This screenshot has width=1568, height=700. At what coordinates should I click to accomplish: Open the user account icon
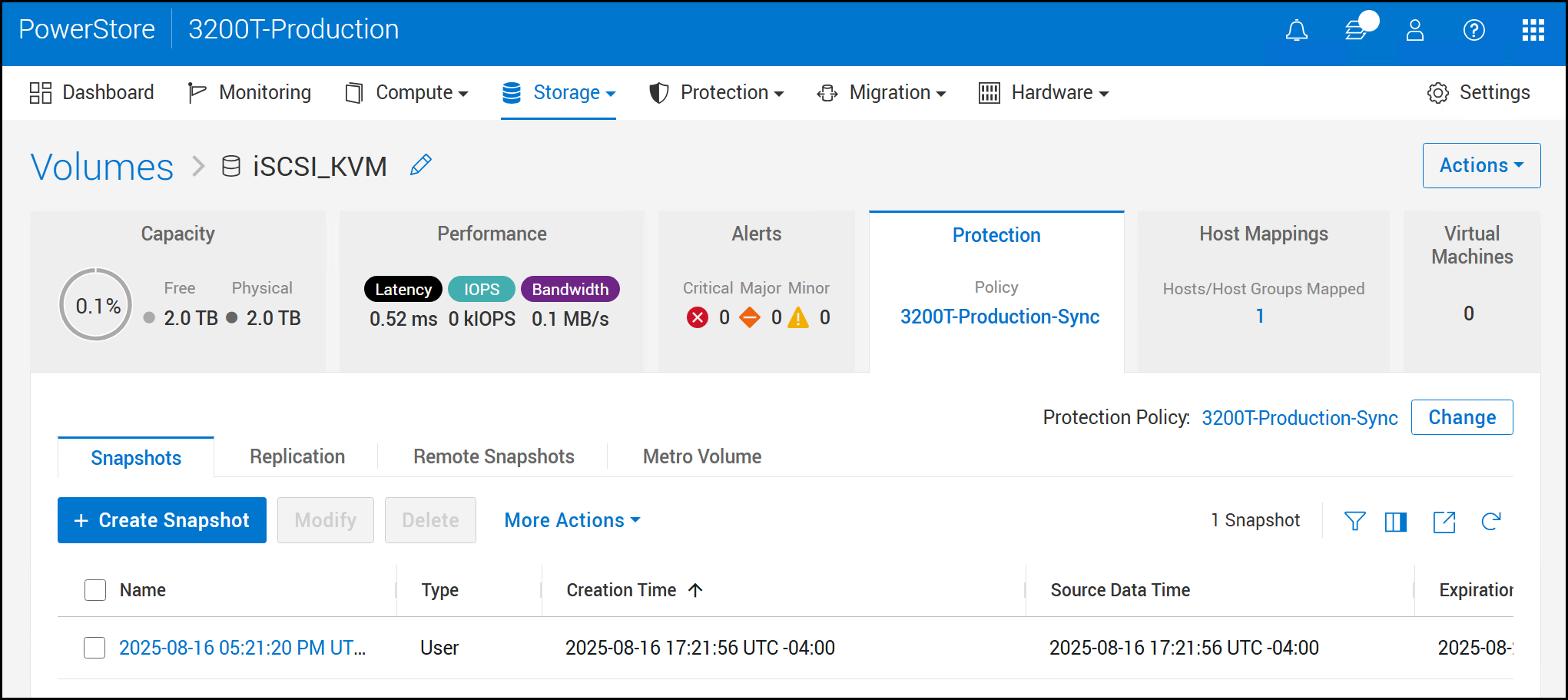pos(1415,30)
